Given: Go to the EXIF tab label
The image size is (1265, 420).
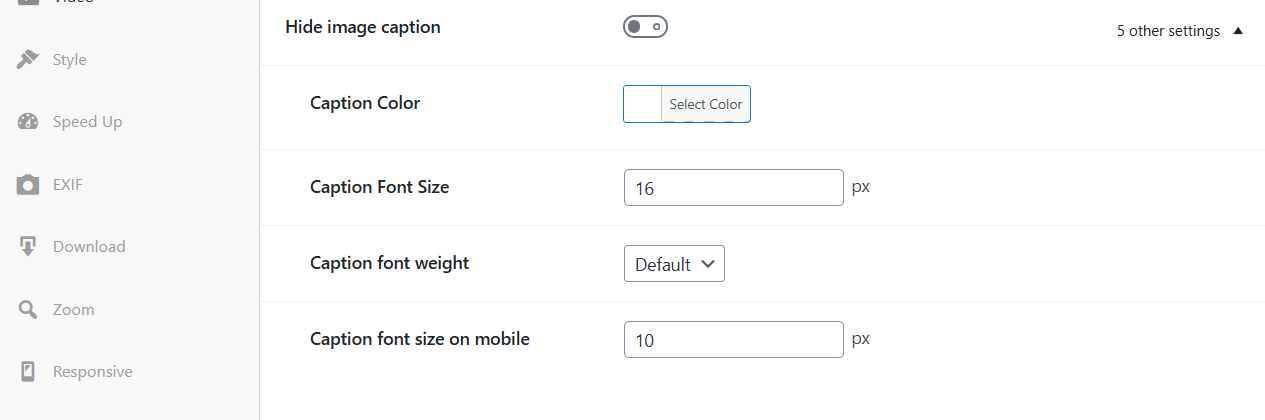Looking at the screenshot, I should [x=68, y=185].
